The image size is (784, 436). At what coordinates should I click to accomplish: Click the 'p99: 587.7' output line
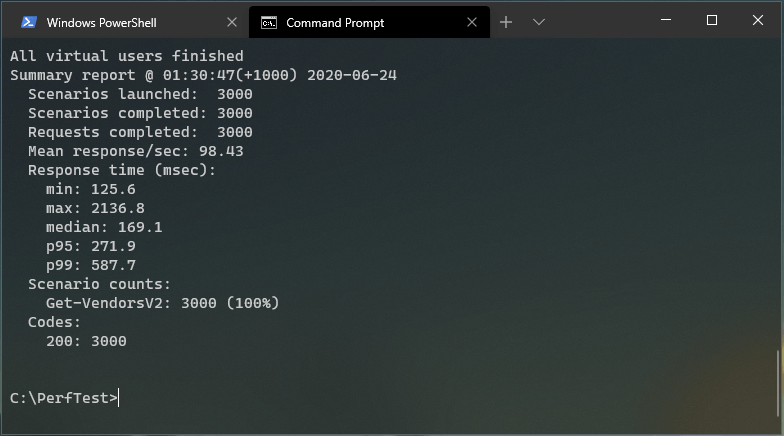click(90, 265)
